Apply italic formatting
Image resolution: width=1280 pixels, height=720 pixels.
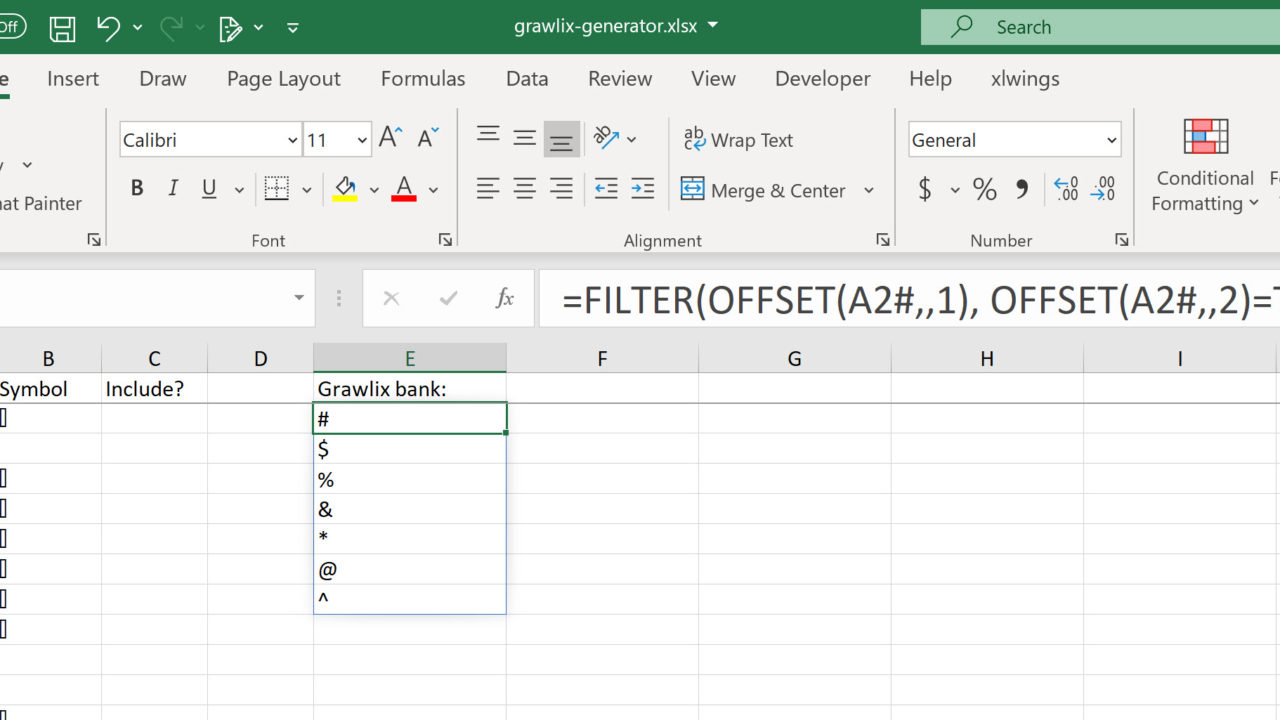[173, 189]
